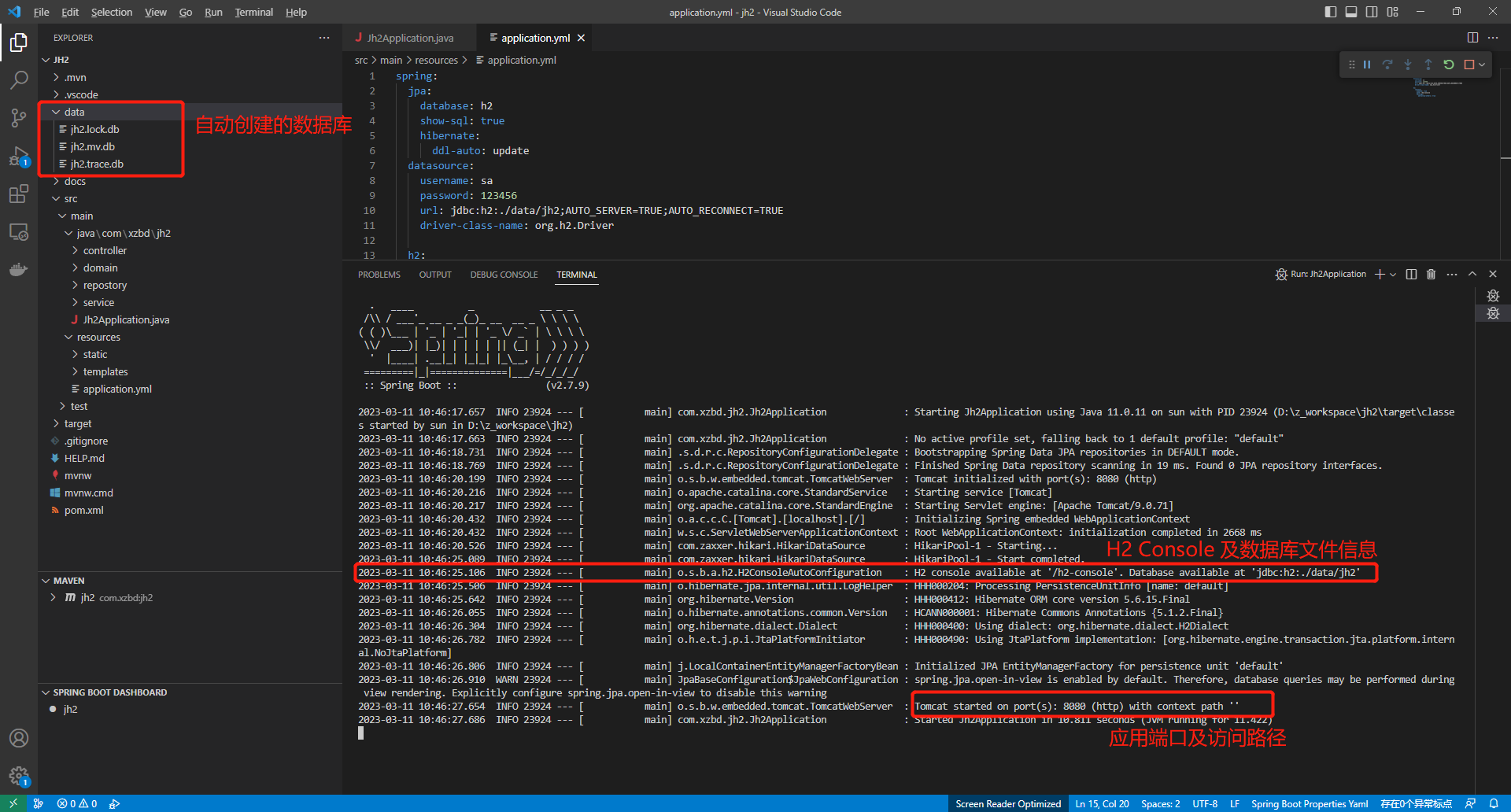The height and width of the screenshot is (812, 1511).
Task: Pause the debug session
Action: point(1367,65)
